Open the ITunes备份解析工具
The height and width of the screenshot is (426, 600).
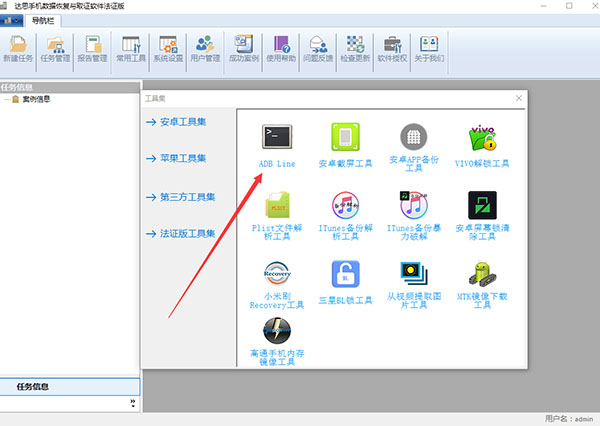tap(345, 216)
